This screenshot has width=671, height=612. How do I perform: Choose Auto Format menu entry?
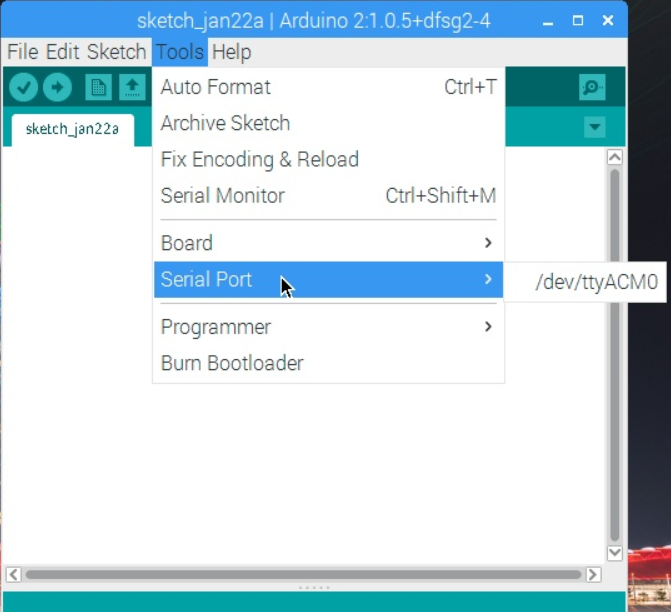pos(329,87)
